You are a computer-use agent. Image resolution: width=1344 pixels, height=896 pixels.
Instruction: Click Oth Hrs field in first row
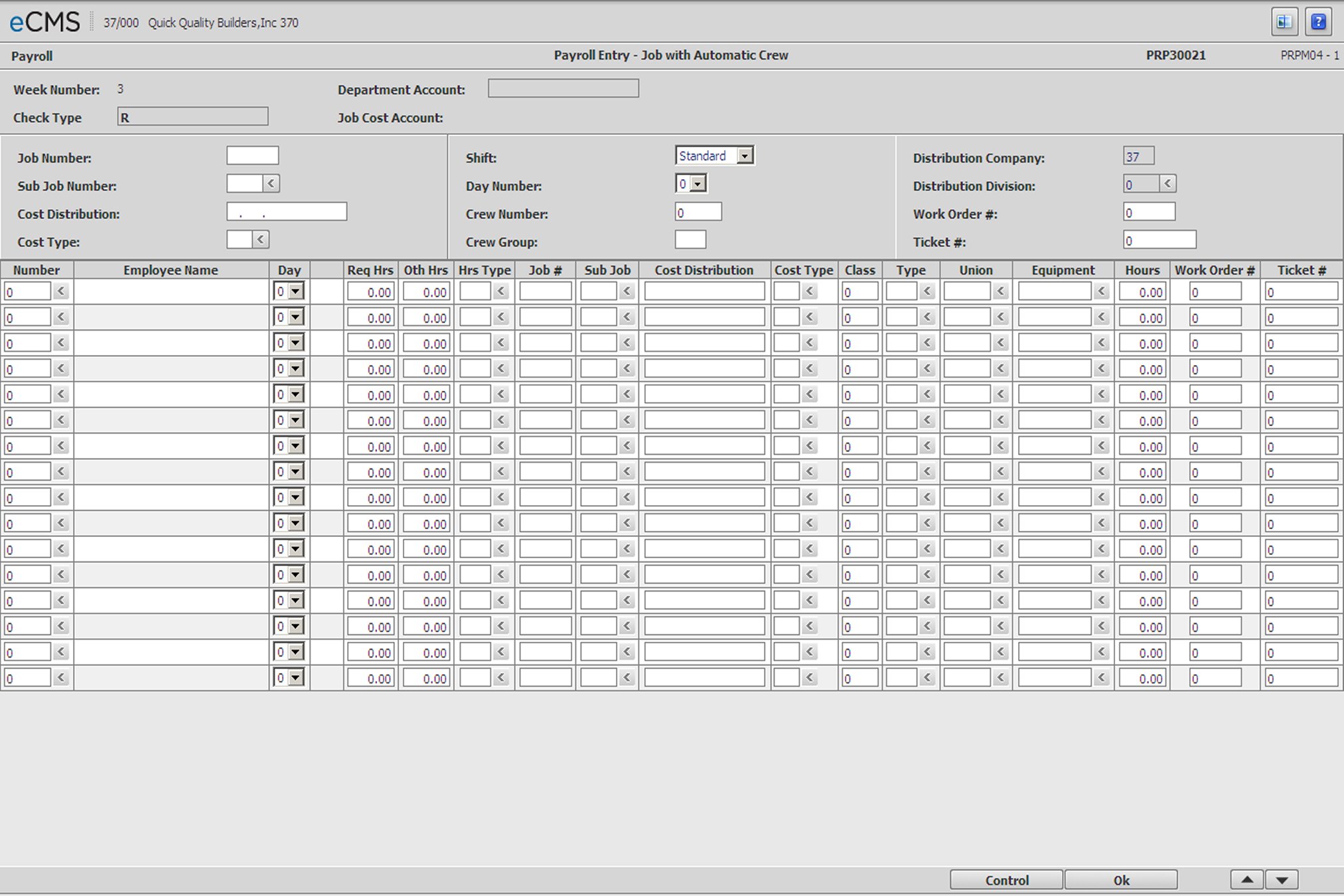tap(426, 291)
